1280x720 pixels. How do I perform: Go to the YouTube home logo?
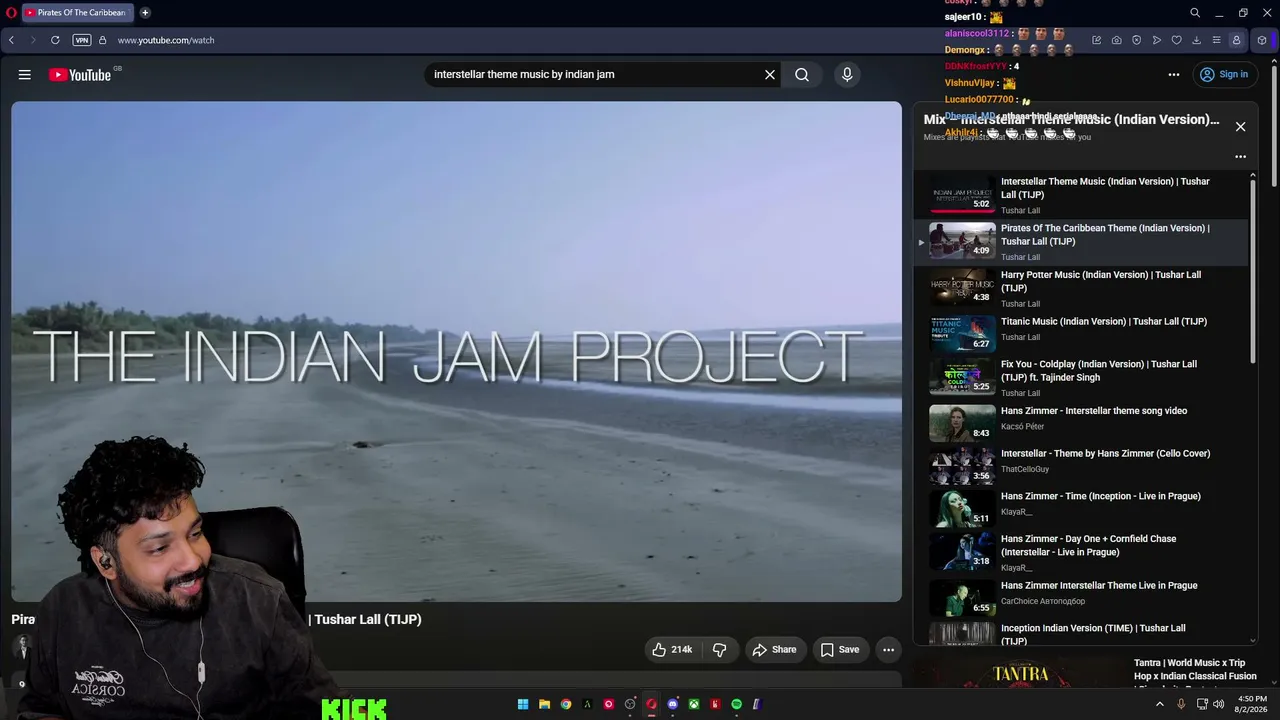tap(80, 75)
